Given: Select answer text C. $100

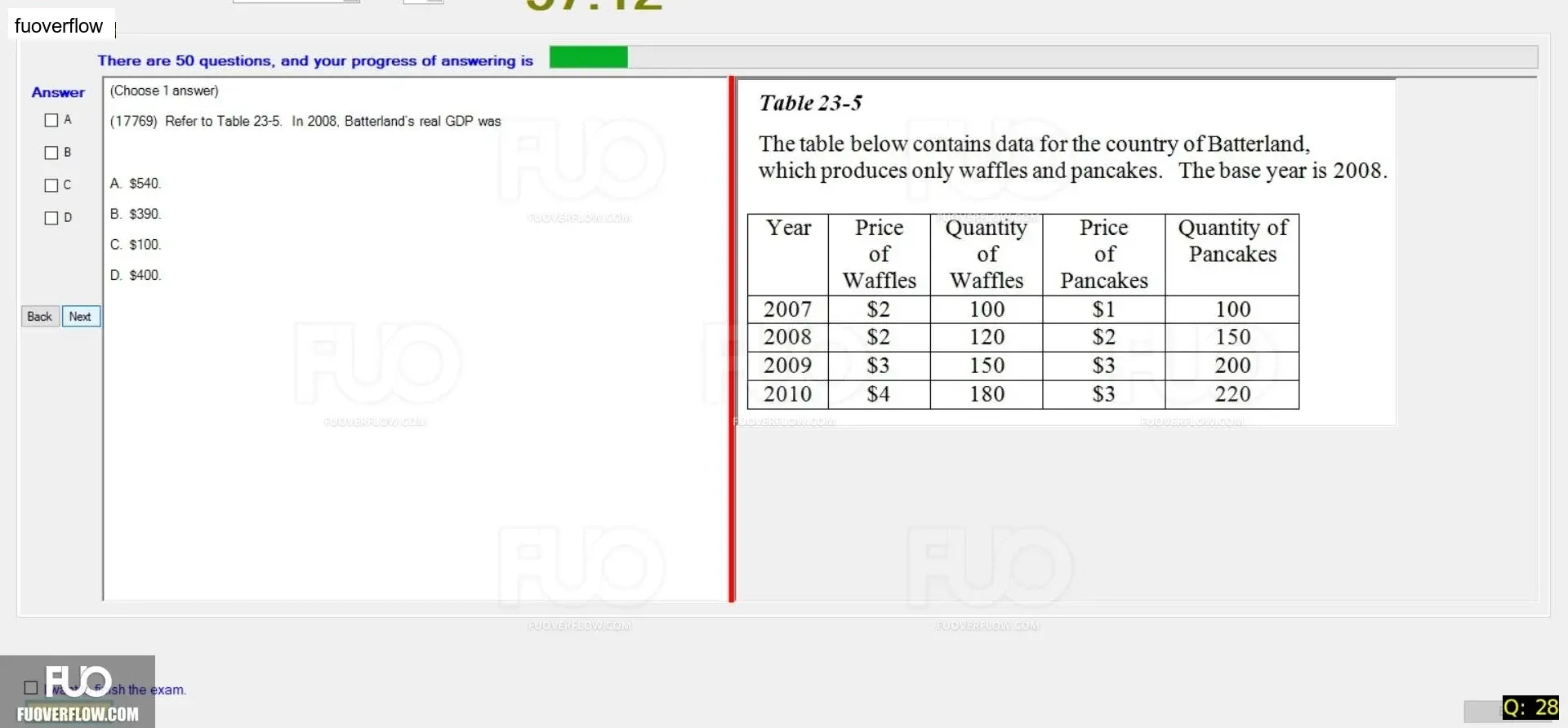Looking at the screenshot, I should [136, 245].
